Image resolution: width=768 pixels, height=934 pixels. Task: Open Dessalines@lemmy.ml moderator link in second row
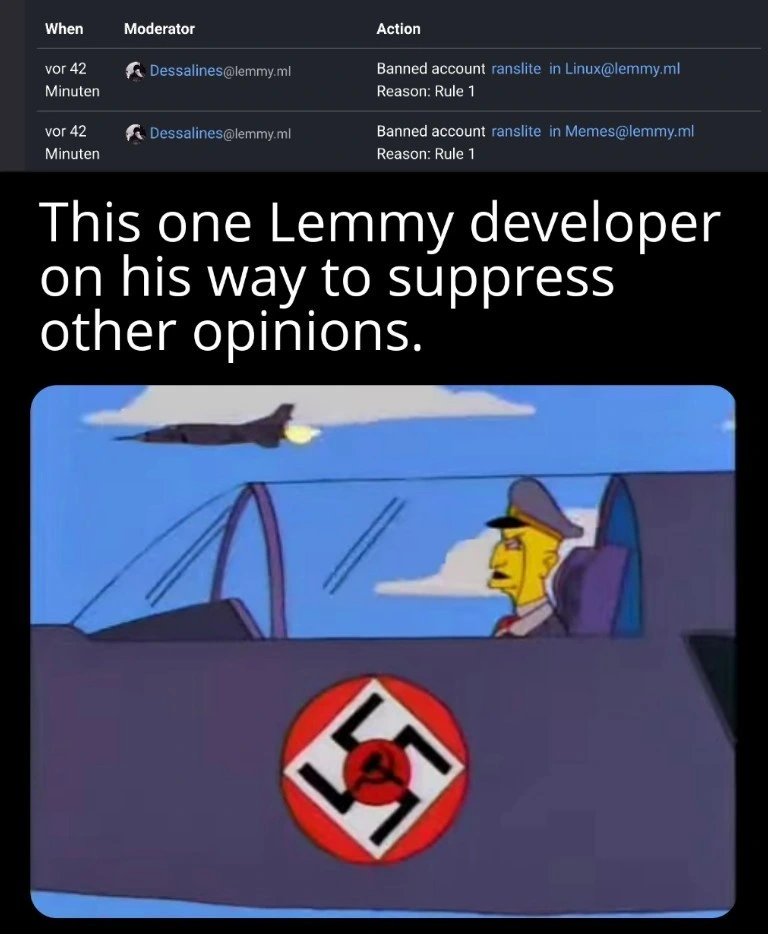220,133
